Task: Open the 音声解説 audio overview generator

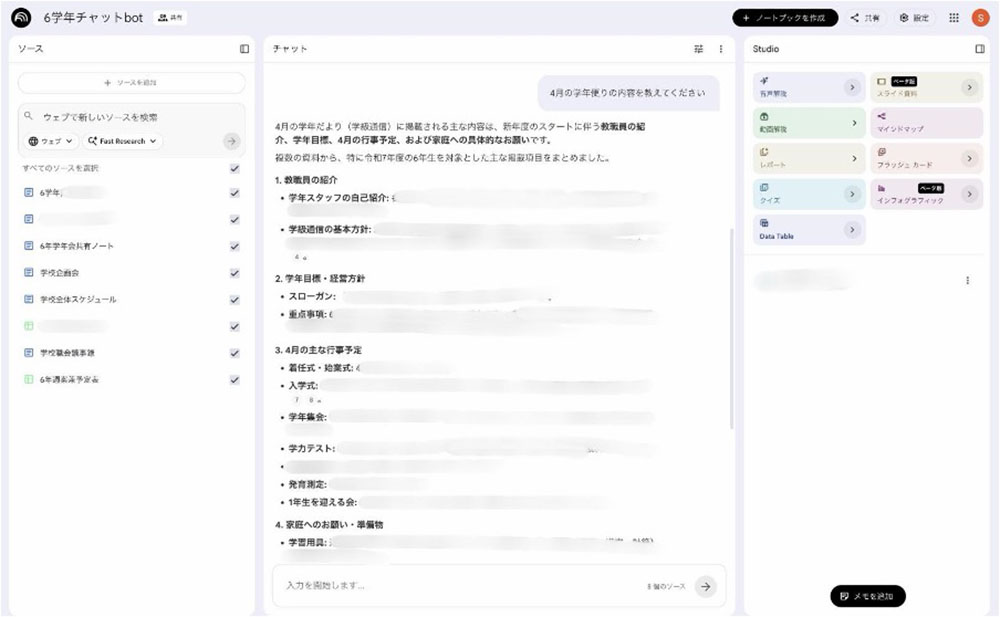Action: [808, 86]
